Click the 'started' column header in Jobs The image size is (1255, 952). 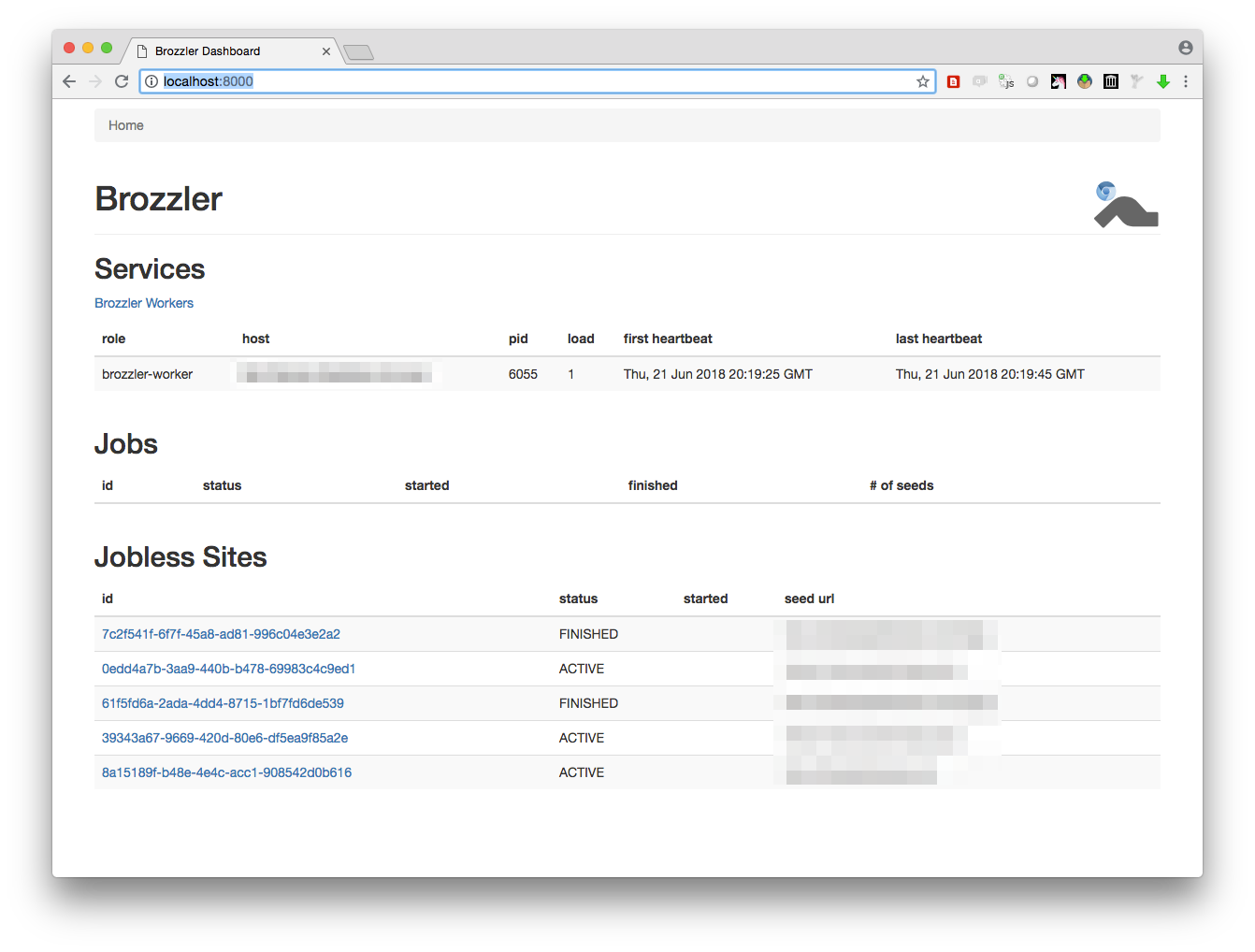coord(426,485)
